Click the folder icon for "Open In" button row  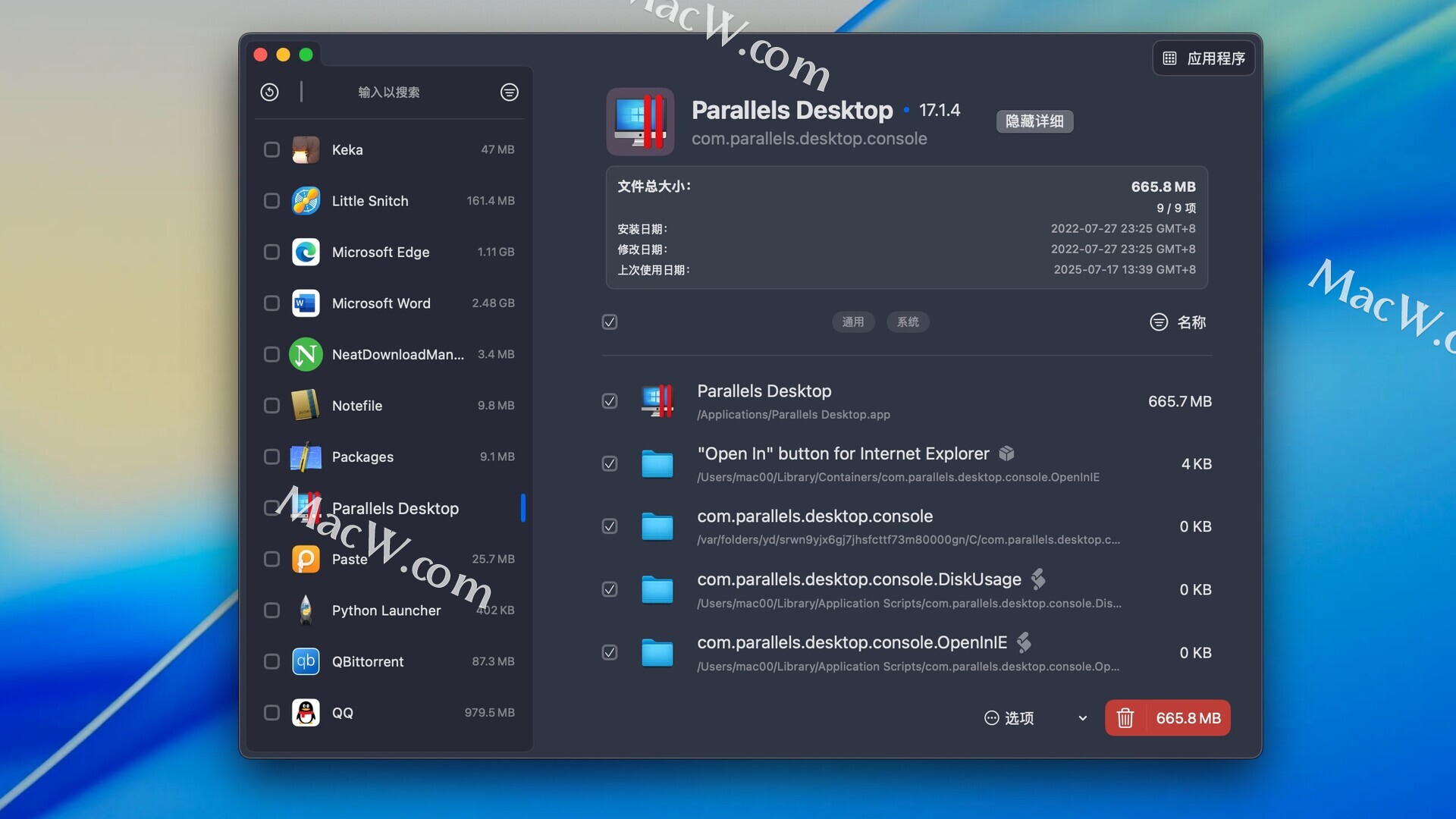[657, 464]
